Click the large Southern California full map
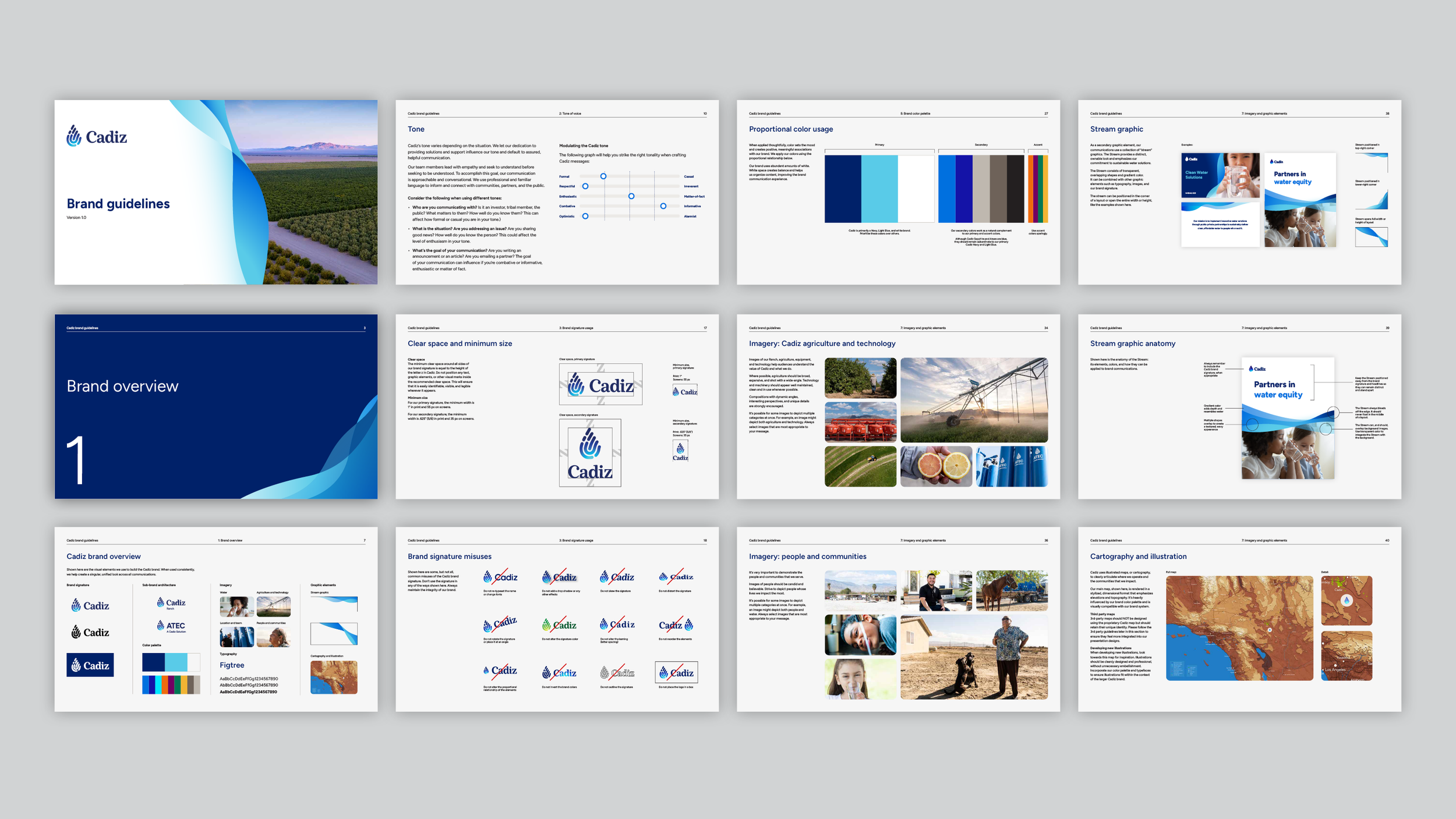 pyautogui.click(x=1239, y=628)
